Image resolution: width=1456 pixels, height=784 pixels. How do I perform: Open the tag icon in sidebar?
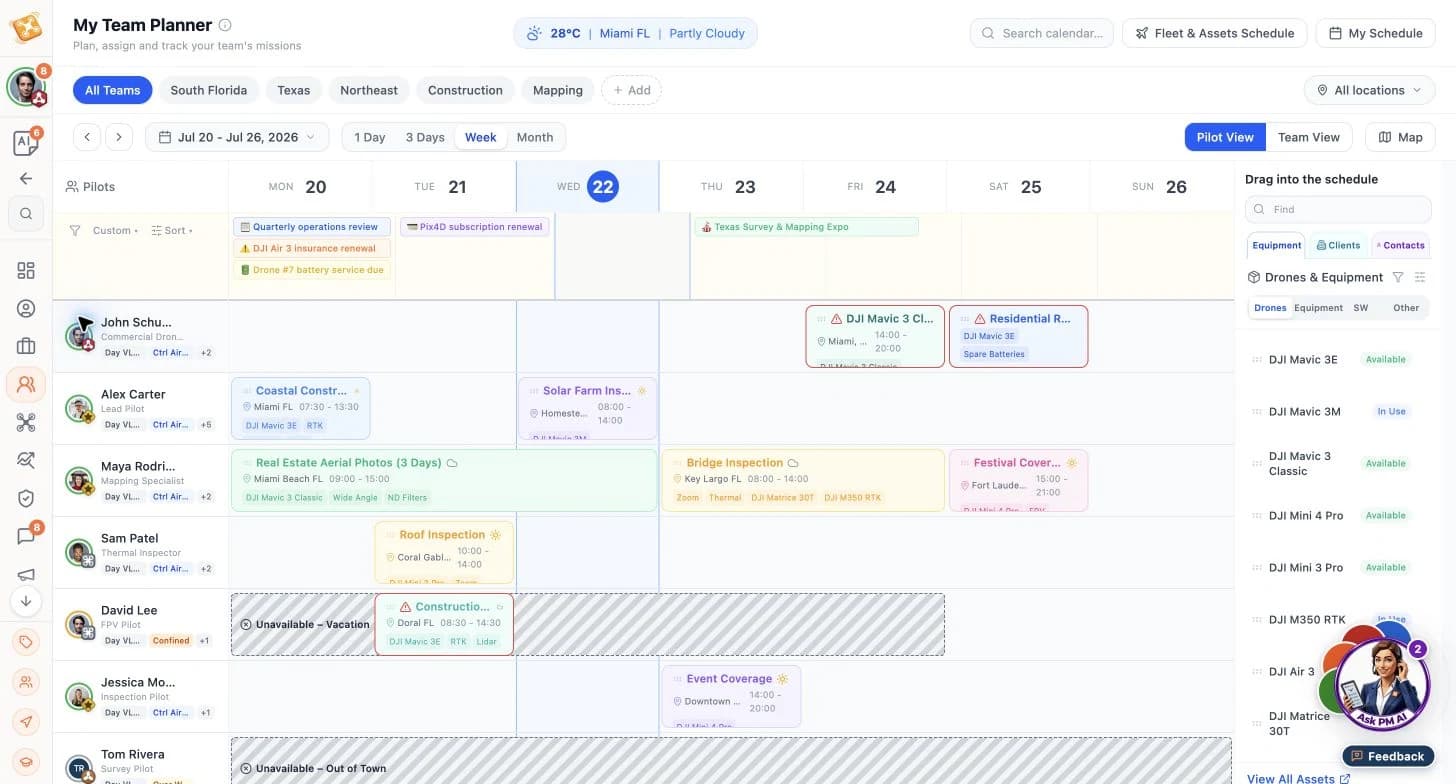26,642
